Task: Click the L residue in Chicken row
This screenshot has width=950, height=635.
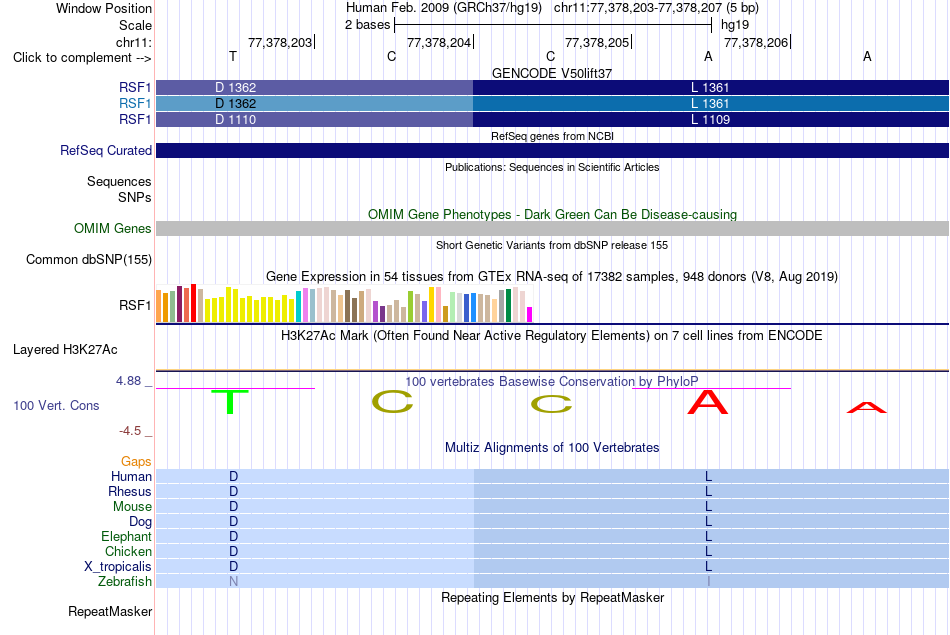Action: (x=708, y=551)
